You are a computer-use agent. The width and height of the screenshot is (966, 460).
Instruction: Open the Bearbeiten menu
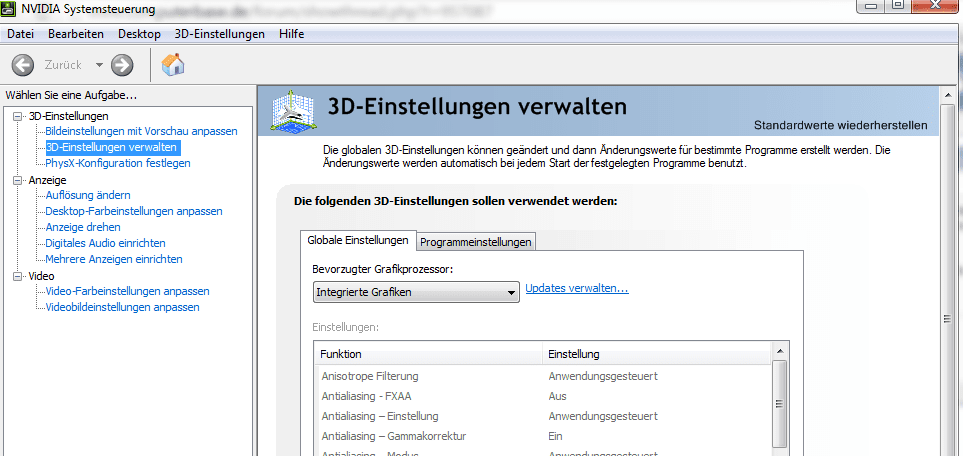tap(76, 34)
